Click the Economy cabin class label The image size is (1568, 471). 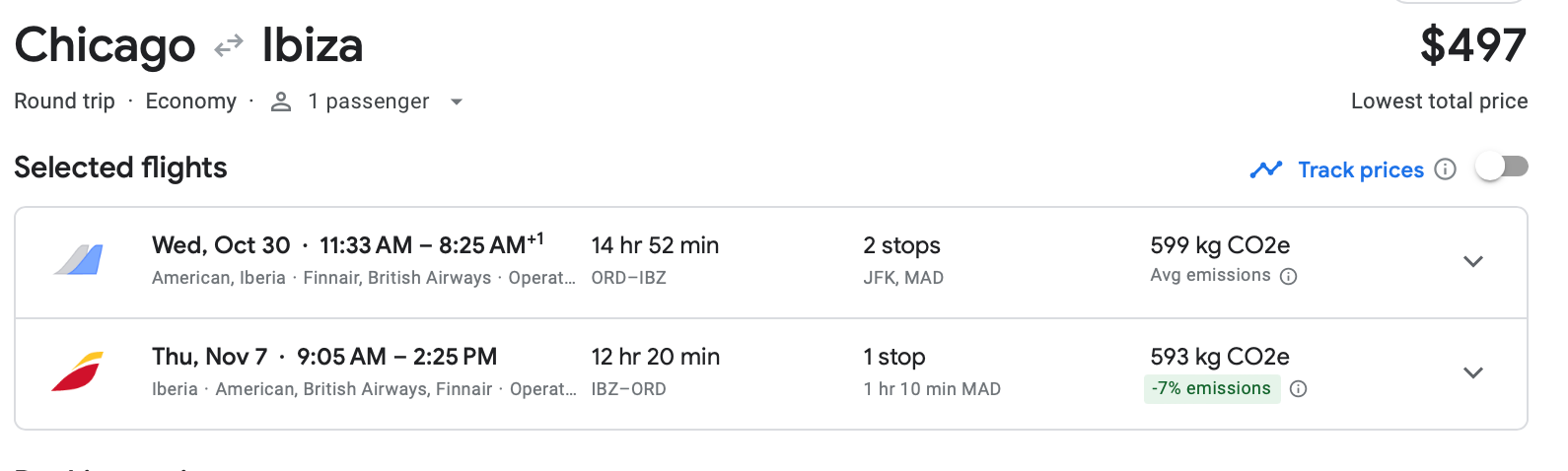190,101
